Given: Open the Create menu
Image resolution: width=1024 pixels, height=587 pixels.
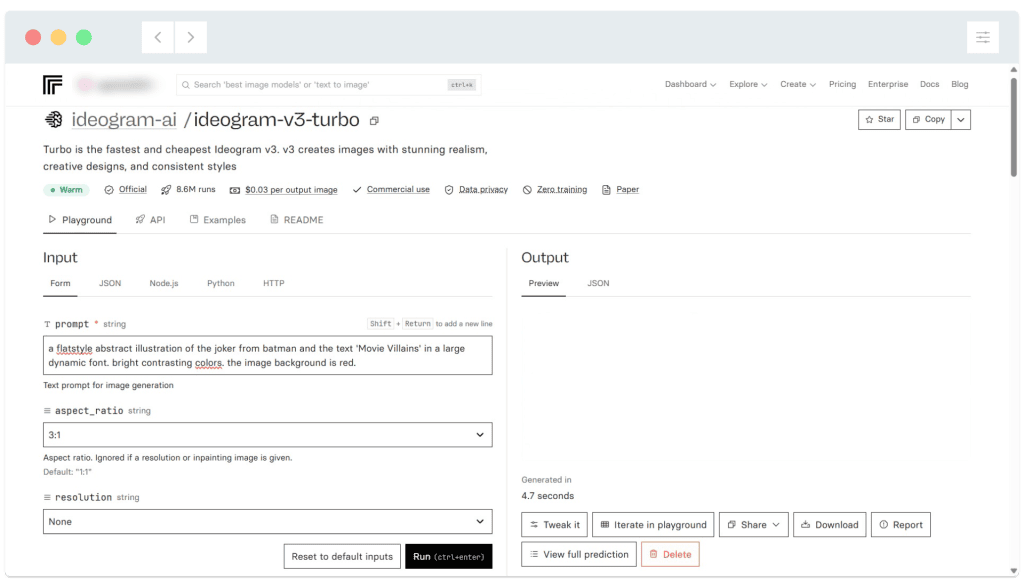Looking at the screenshot, I should [797, 84].
